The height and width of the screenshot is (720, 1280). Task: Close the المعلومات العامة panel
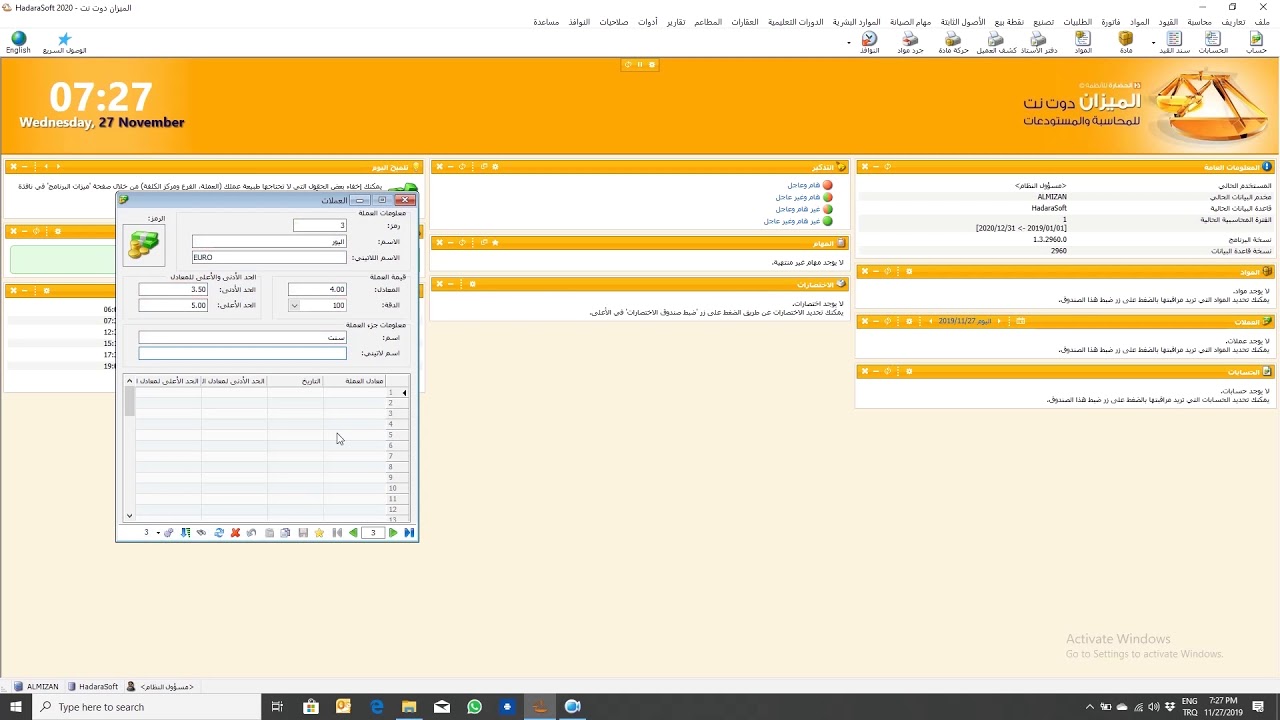865,167
